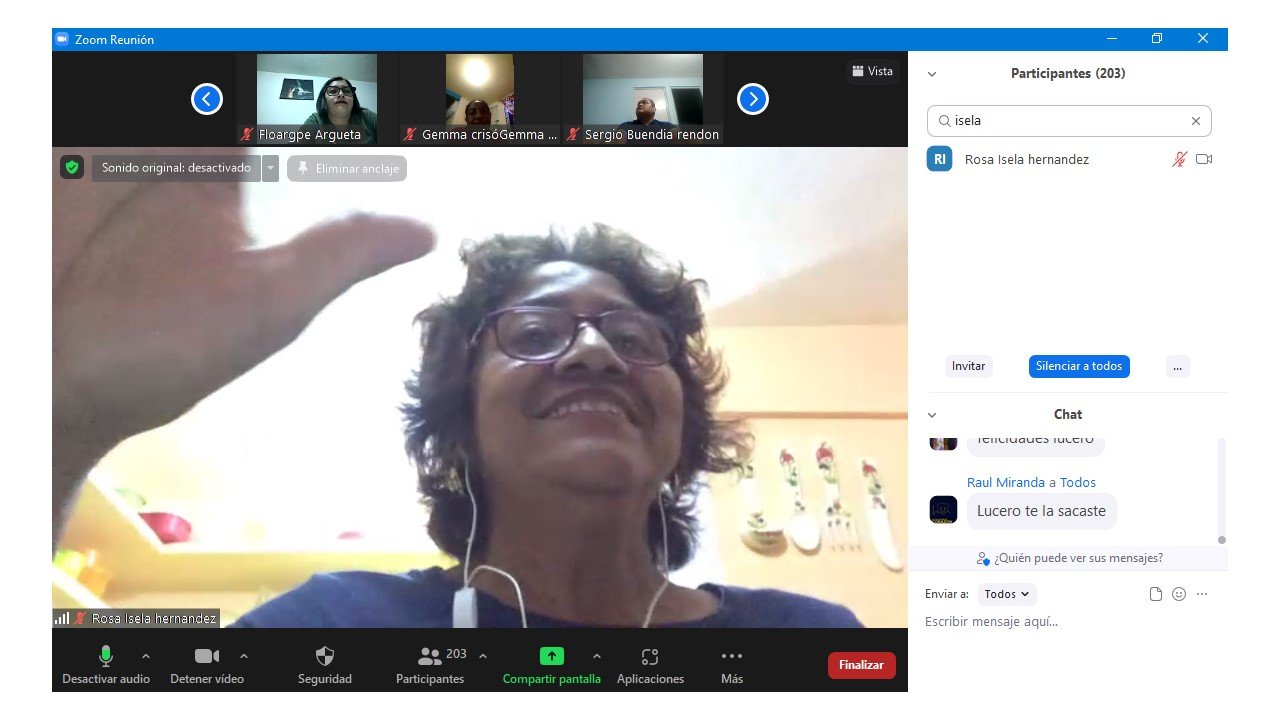Click the green encryption shield icon
Image resolution: width=1280 pixels, height=720 pixels.
71,168
